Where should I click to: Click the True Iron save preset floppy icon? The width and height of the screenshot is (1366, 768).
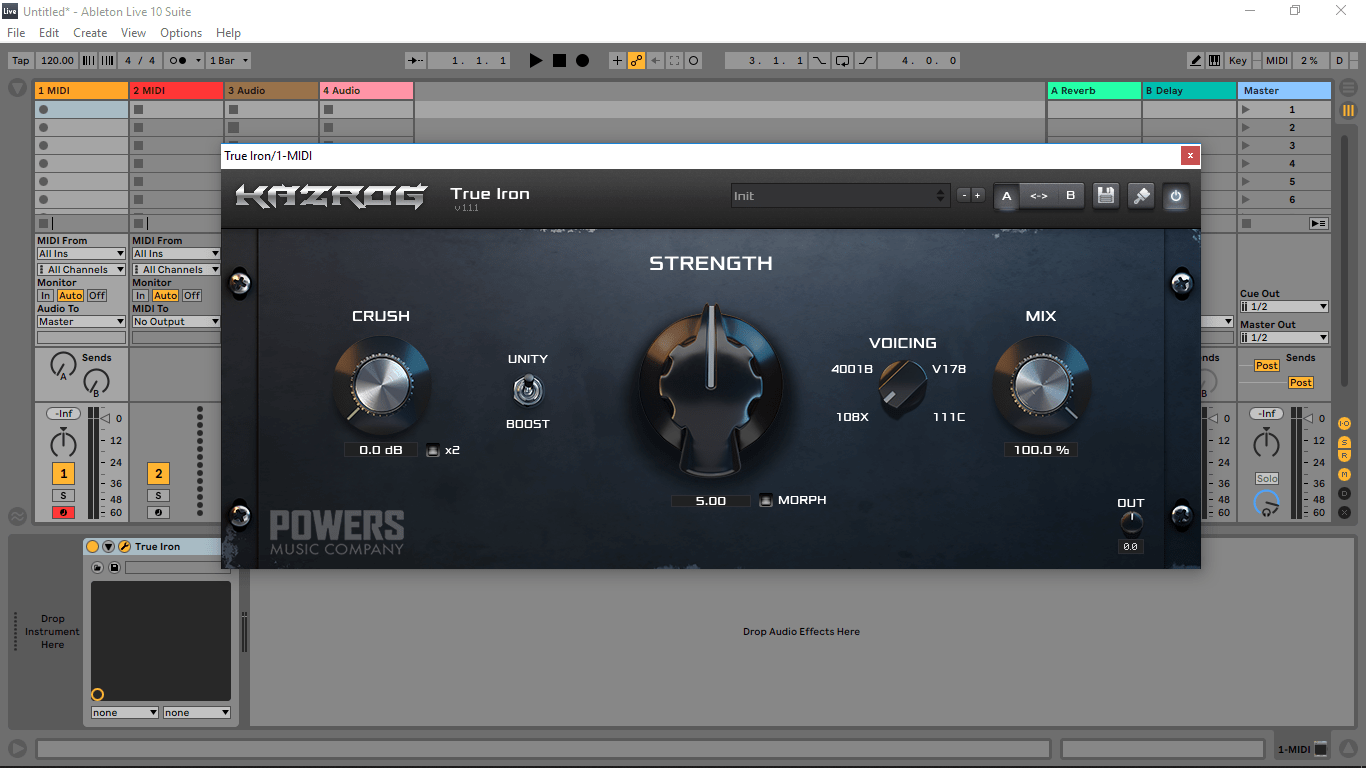[x=1105, y=196]
